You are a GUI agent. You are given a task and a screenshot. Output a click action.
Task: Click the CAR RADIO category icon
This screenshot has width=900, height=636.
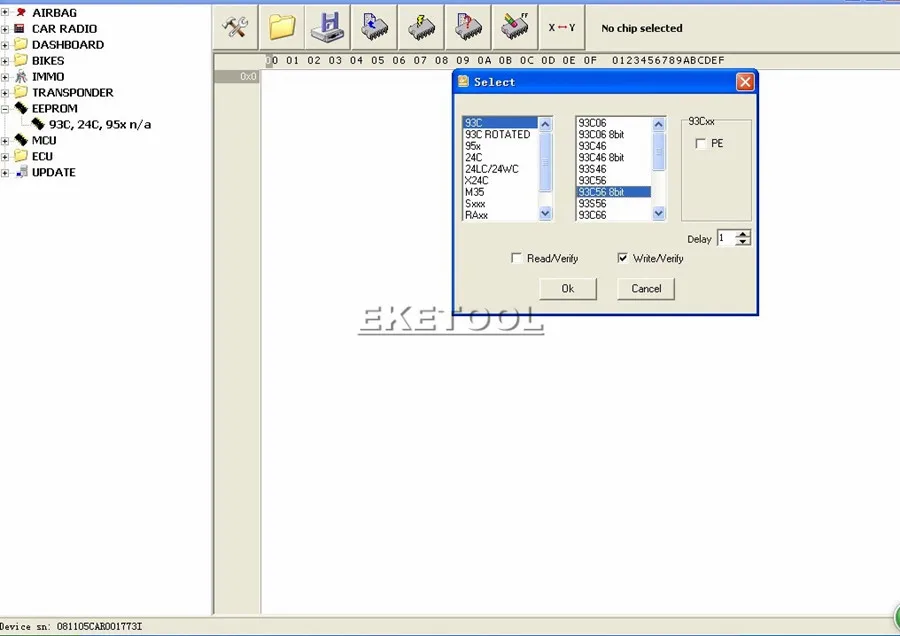pyautogui.click(x=20, y=28)
